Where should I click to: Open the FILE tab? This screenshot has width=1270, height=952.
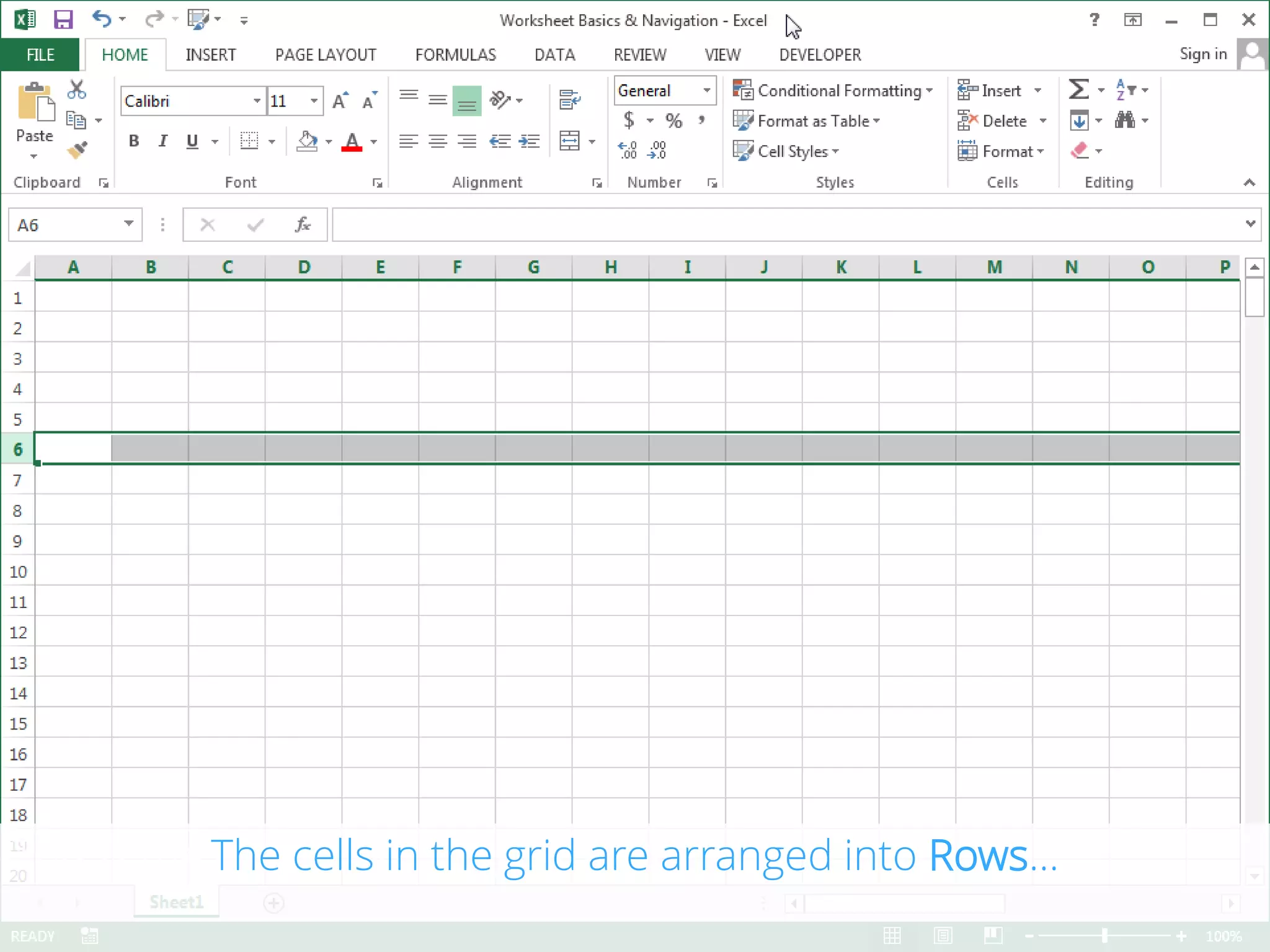coord(40,55)
